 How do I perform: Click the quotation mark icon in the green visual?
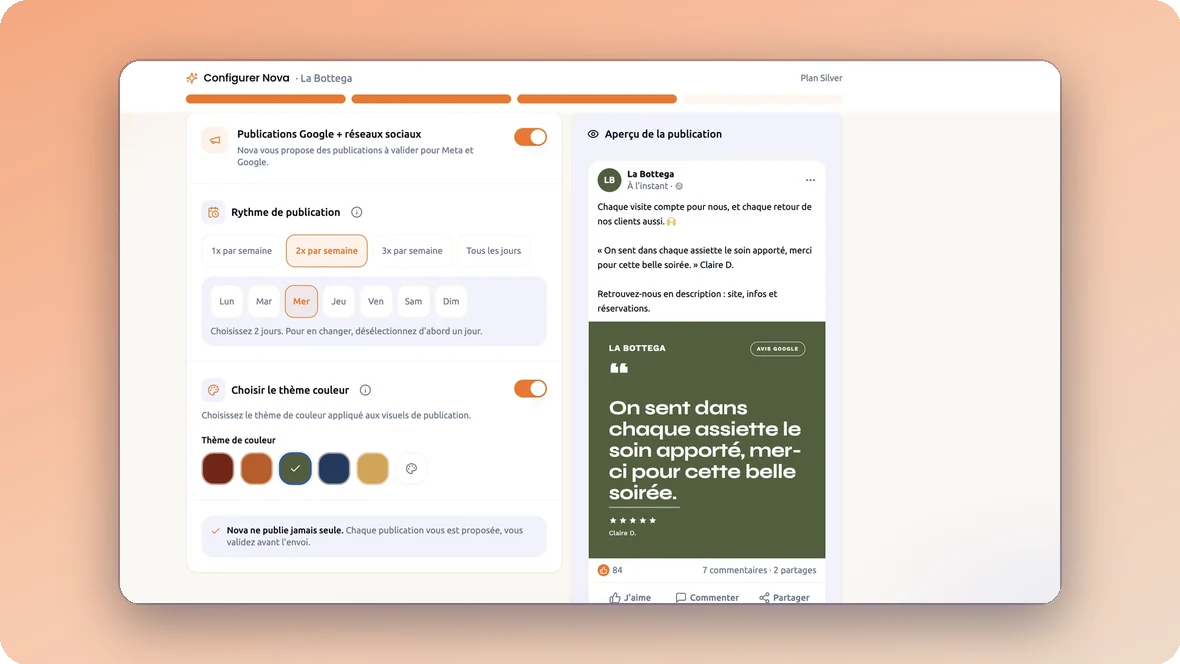coord(619,368)
